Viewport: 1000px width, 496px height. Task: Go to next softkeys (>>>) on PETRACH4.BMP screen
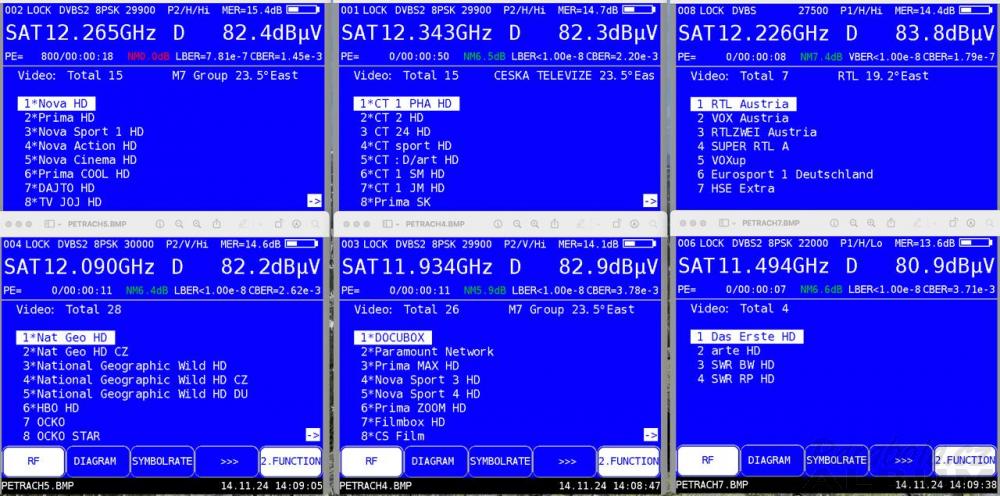pyautogui.click(x=564, y=461)
